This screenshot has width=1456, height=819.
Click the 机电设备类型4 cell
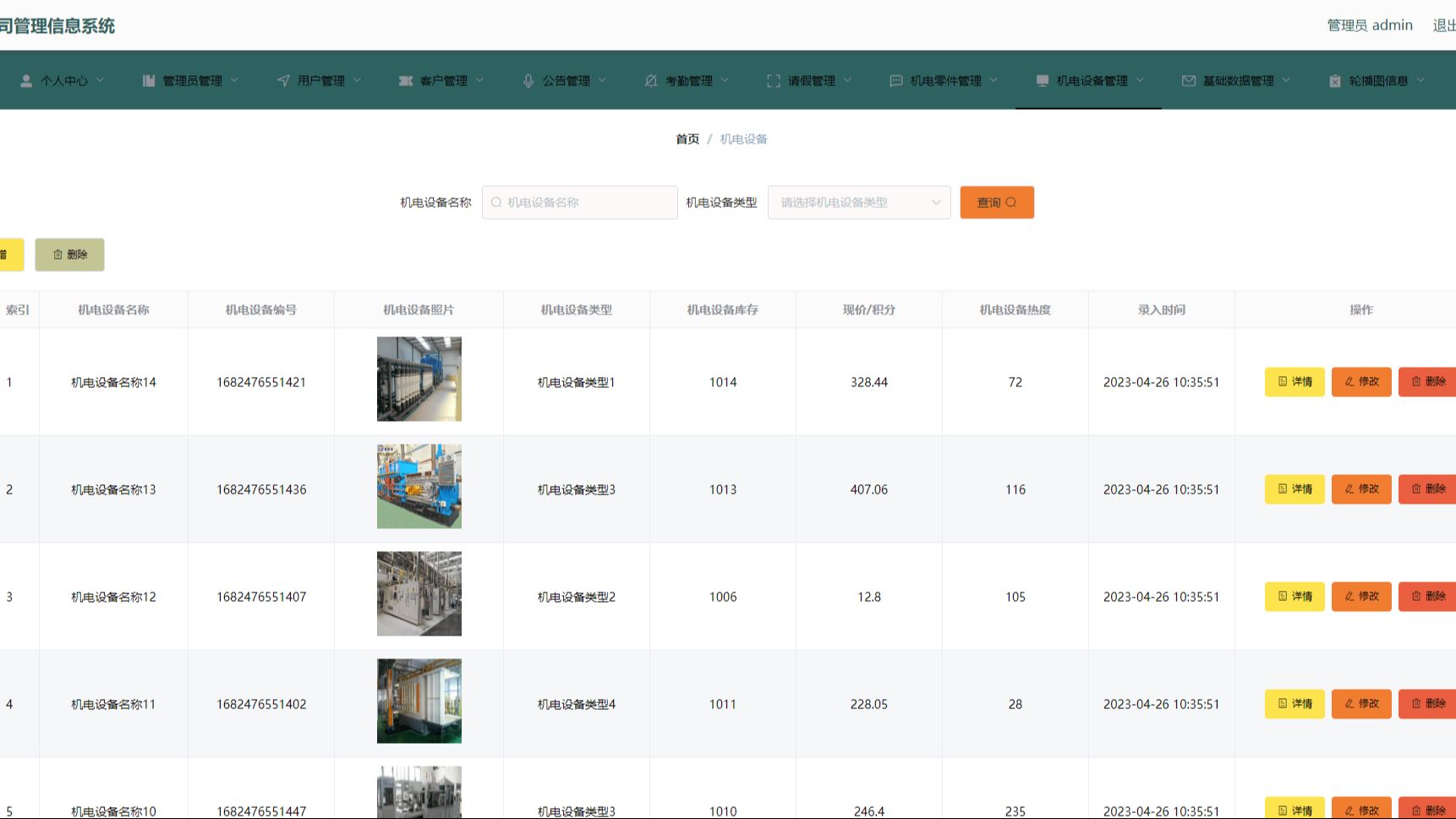pos(577,704)
